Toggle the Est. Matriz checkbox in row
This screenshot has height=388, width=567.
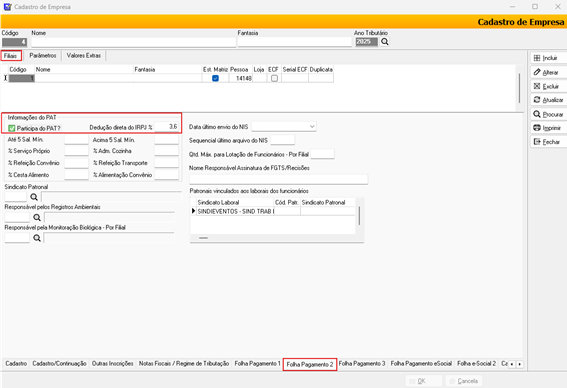pos(215,78)
